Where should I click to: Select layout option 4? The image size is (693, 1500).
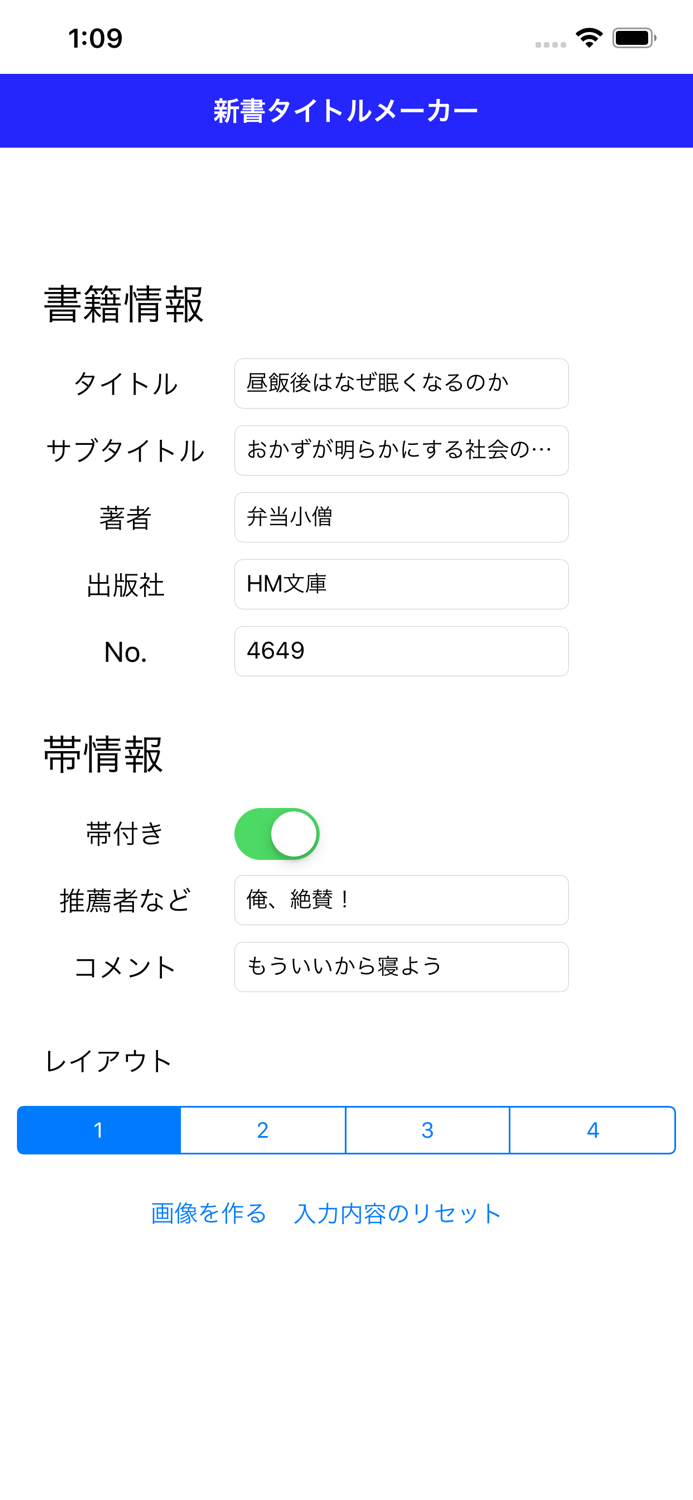point(592,1130)
